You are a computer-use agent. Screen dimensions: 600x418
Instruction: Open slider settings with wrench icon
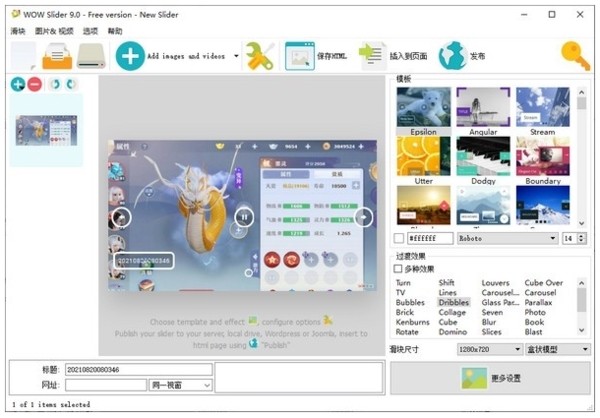[260, 55]
